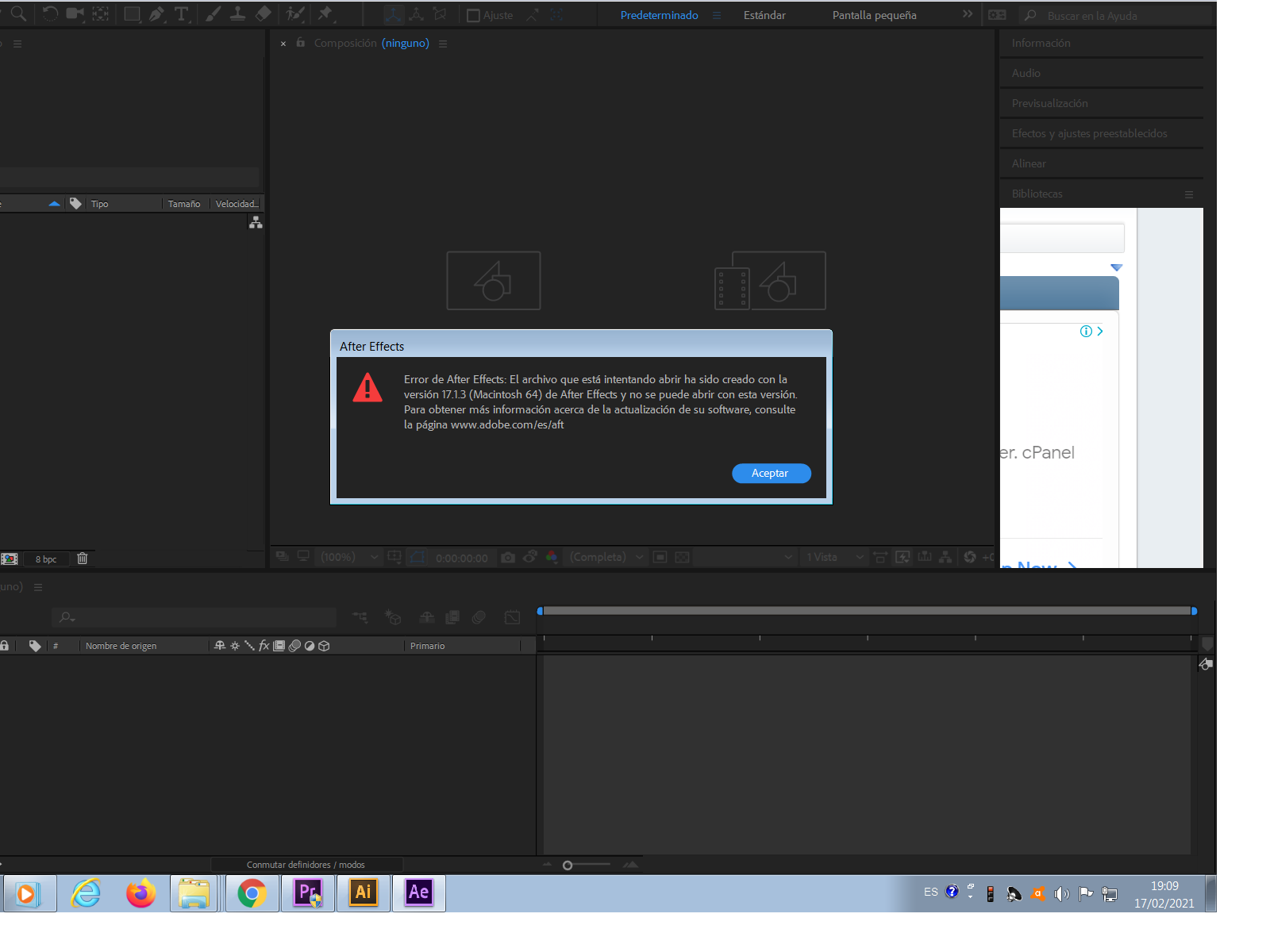Viewport: 1270px width, 952px height.
Task: Enable the Ajuste snapping checkbox
Action: coord(473,15)
